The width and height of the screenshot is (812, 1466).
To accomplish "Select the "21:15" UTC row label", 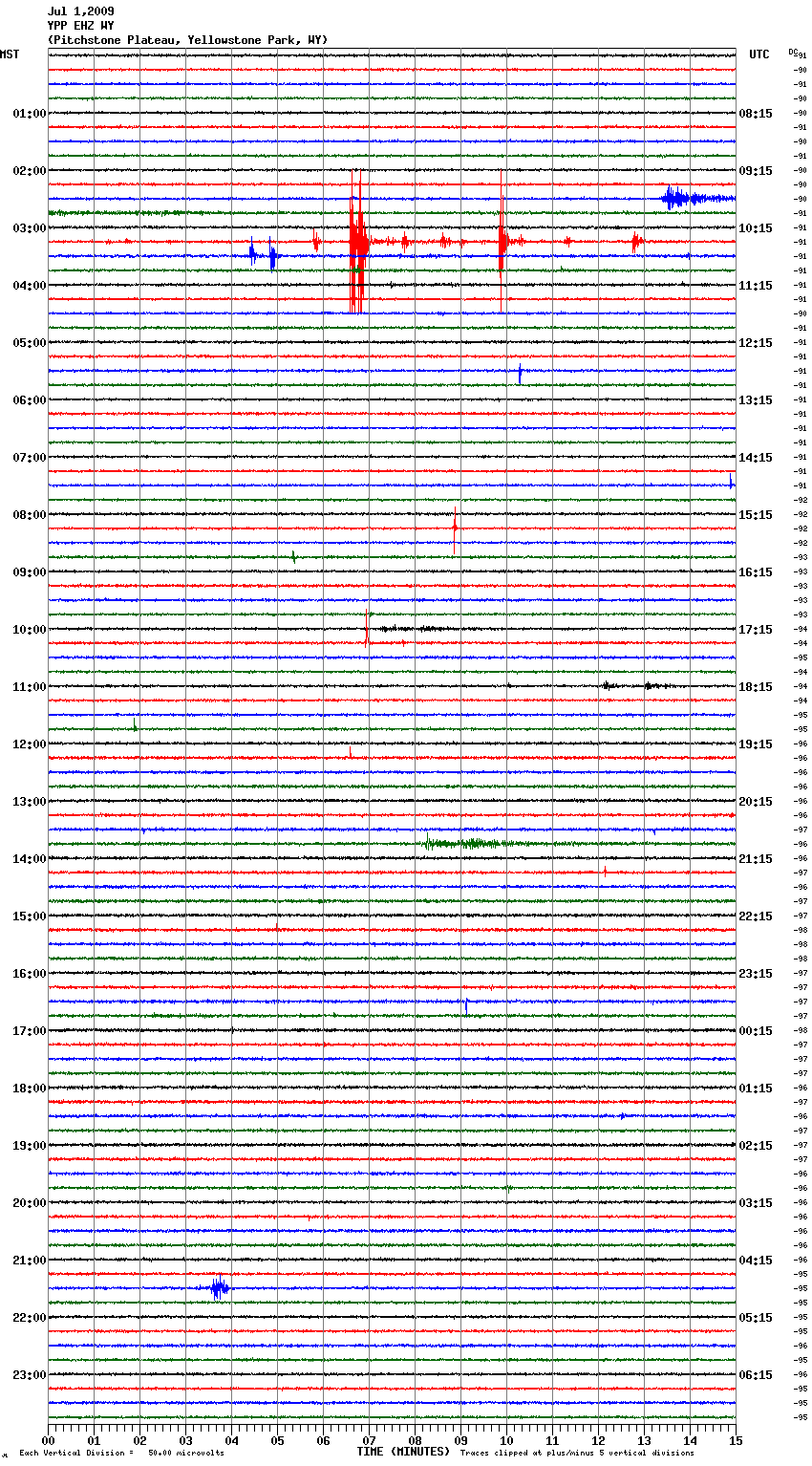I will (756, 858).
